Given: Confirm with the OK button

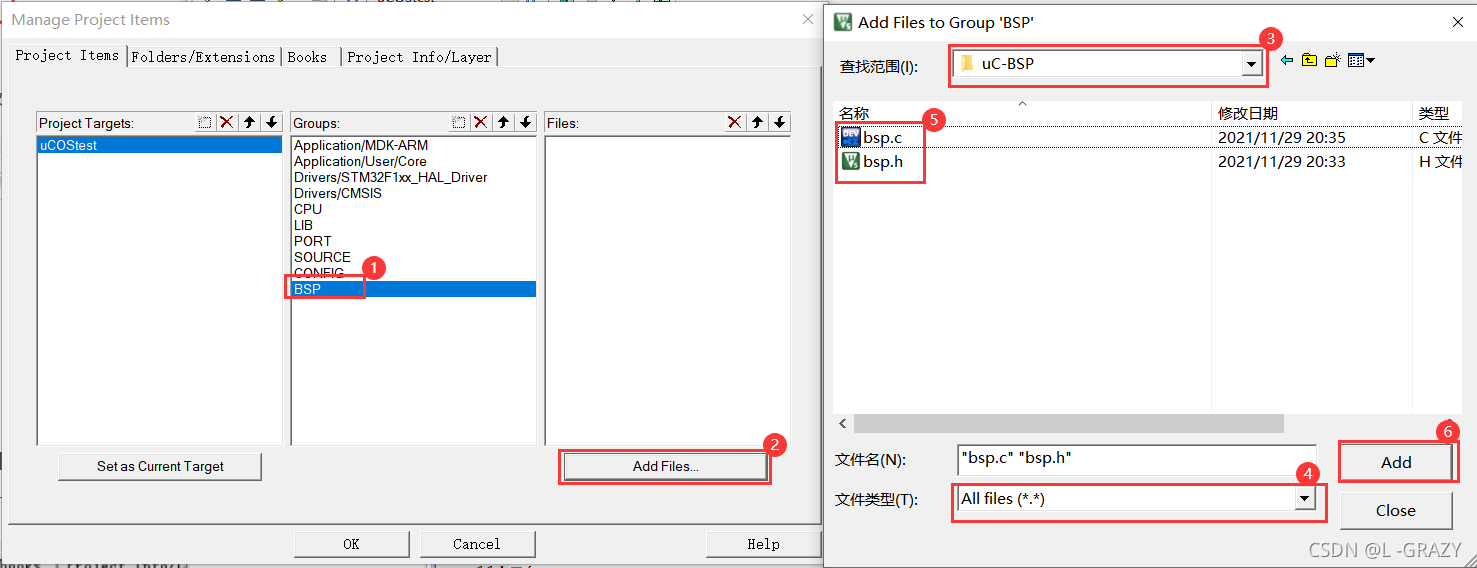Looking at the screenshot, I should click(x=351, y=544).
